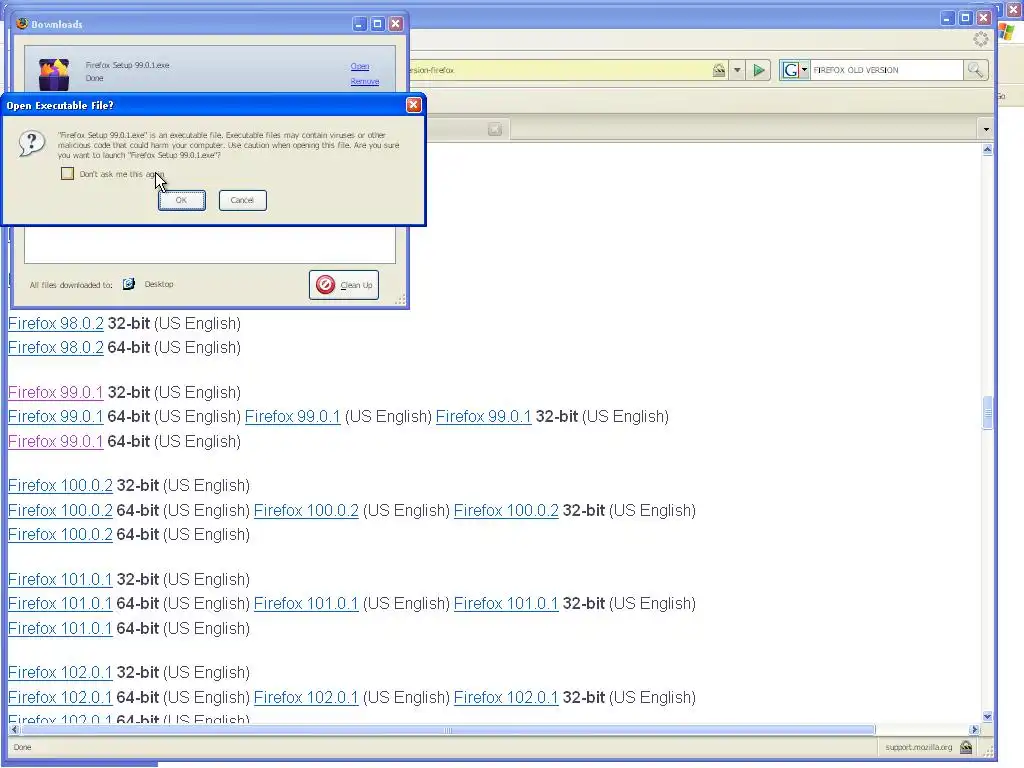1024x768 pixels.
Task: Open Firefox 99.0.1 link followed by plain (US English)
Action: coord(293,417)
